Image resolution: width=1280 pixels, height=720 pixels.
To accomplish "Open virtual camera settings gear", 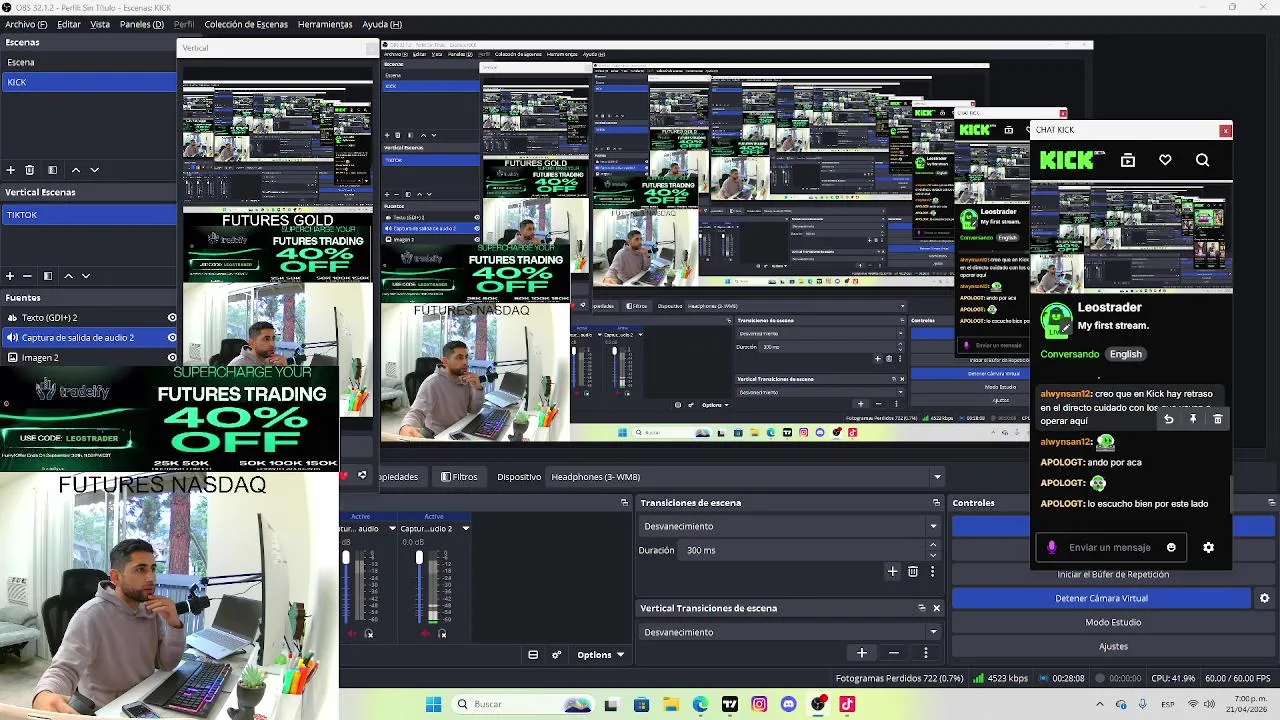I will pos(1264,598).
